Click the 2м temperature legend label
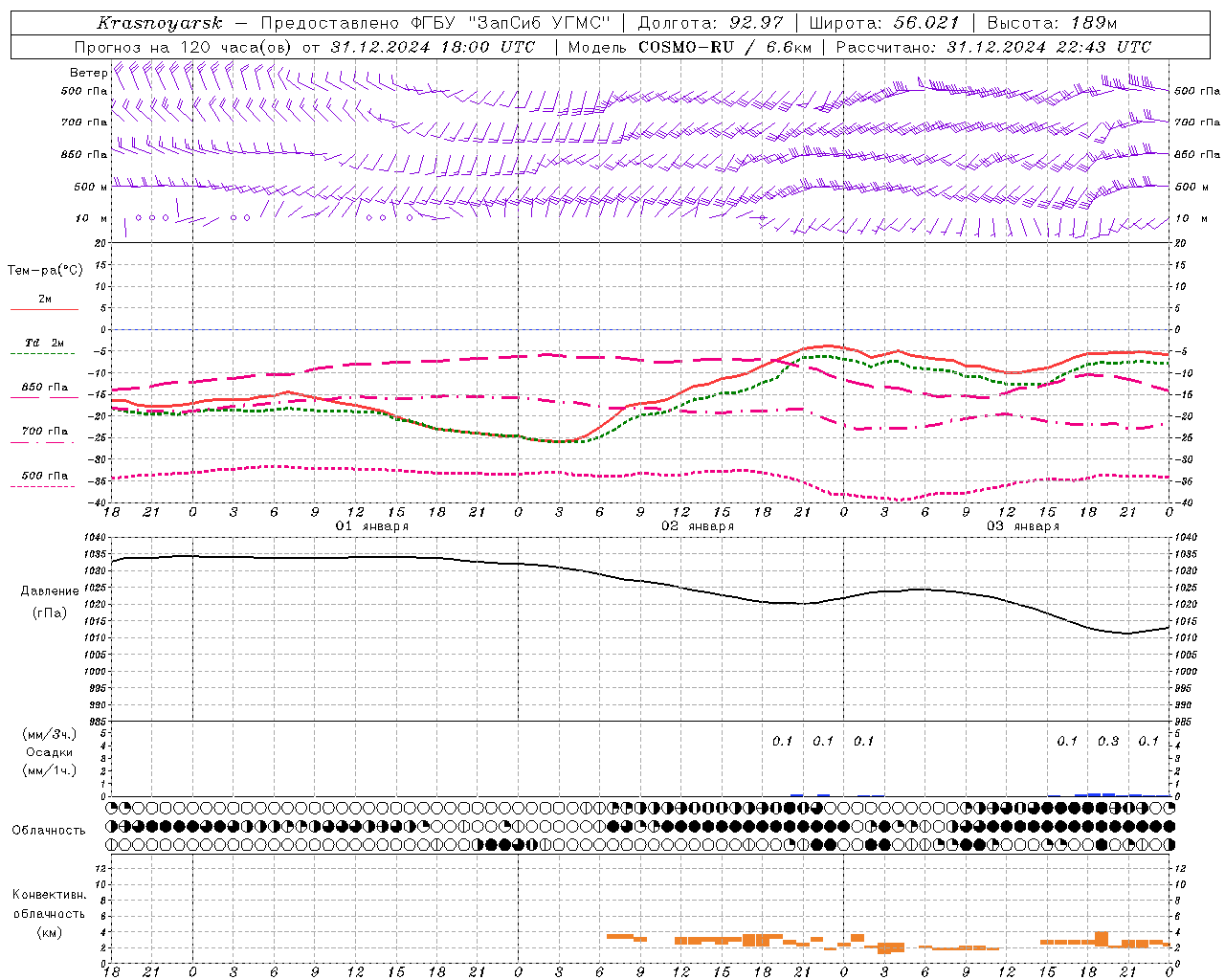The height and width of the screenshot is (980, 1225). [45, 300]
